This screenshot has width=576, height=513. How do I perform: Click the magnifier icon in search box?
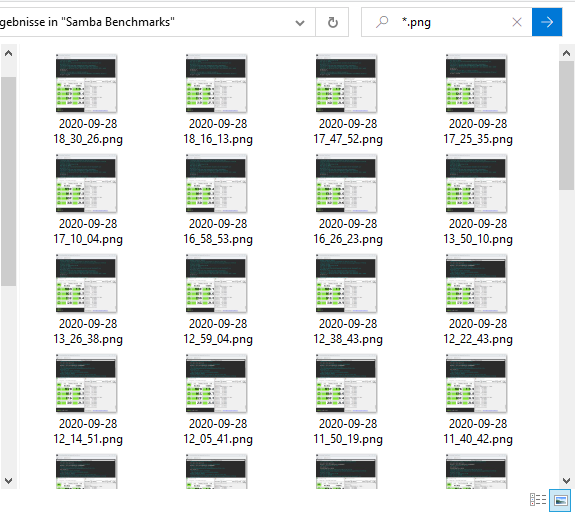382,22
